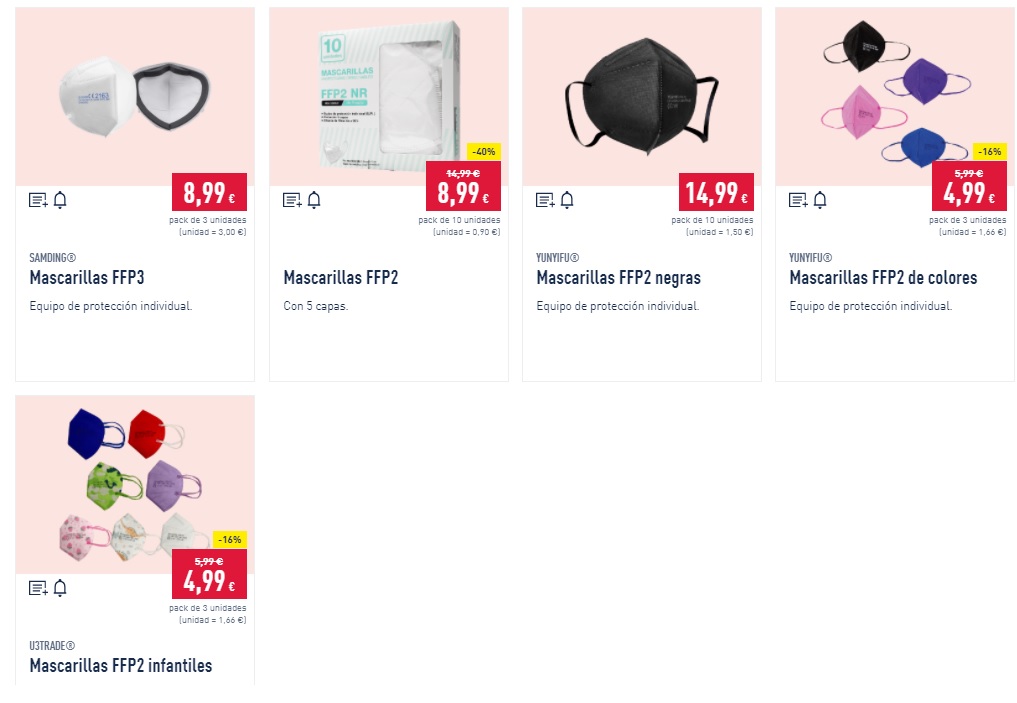Click the -40% discounted 8,99 € price
The image size is (1017, 703).
coord(463,186)
